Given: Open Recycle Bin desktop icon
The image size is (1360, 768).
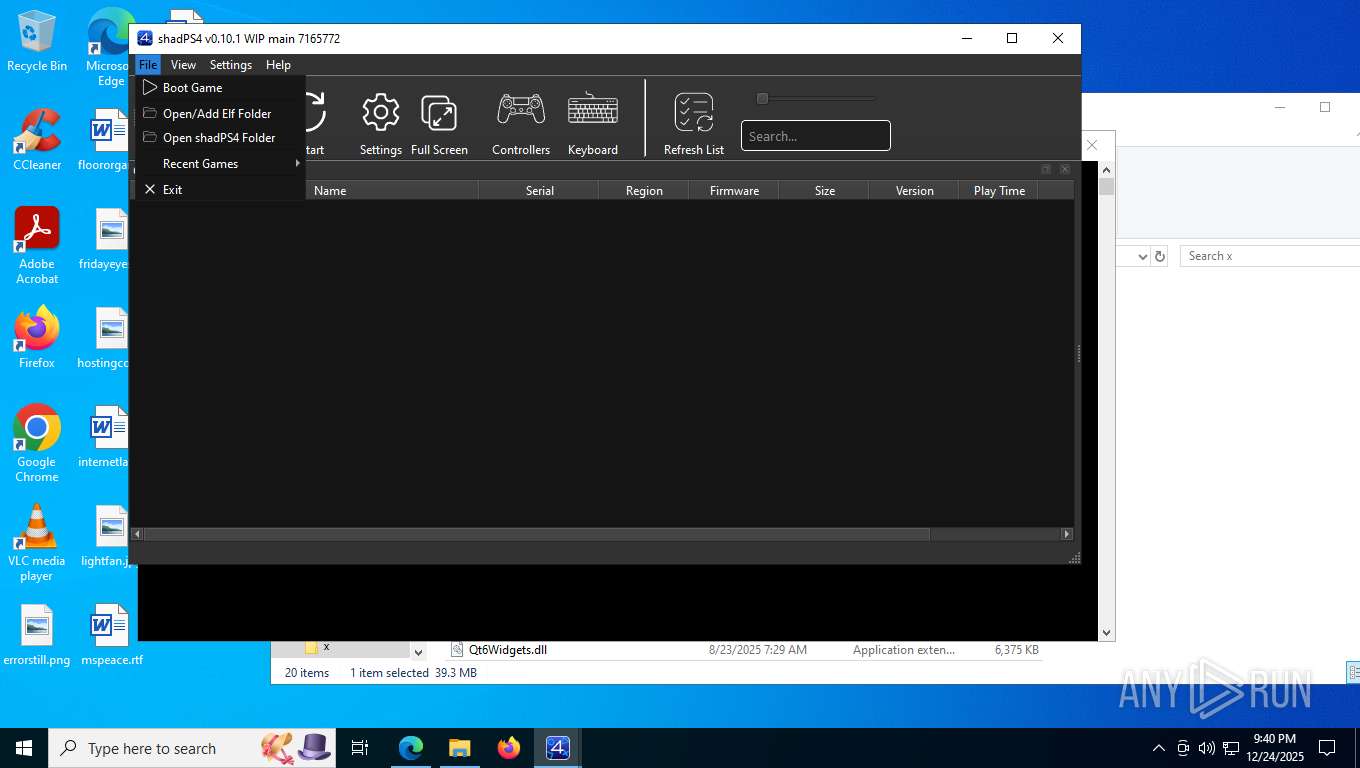Looking at the screenshot, I should pyautogui.click(x=37, y=42).
